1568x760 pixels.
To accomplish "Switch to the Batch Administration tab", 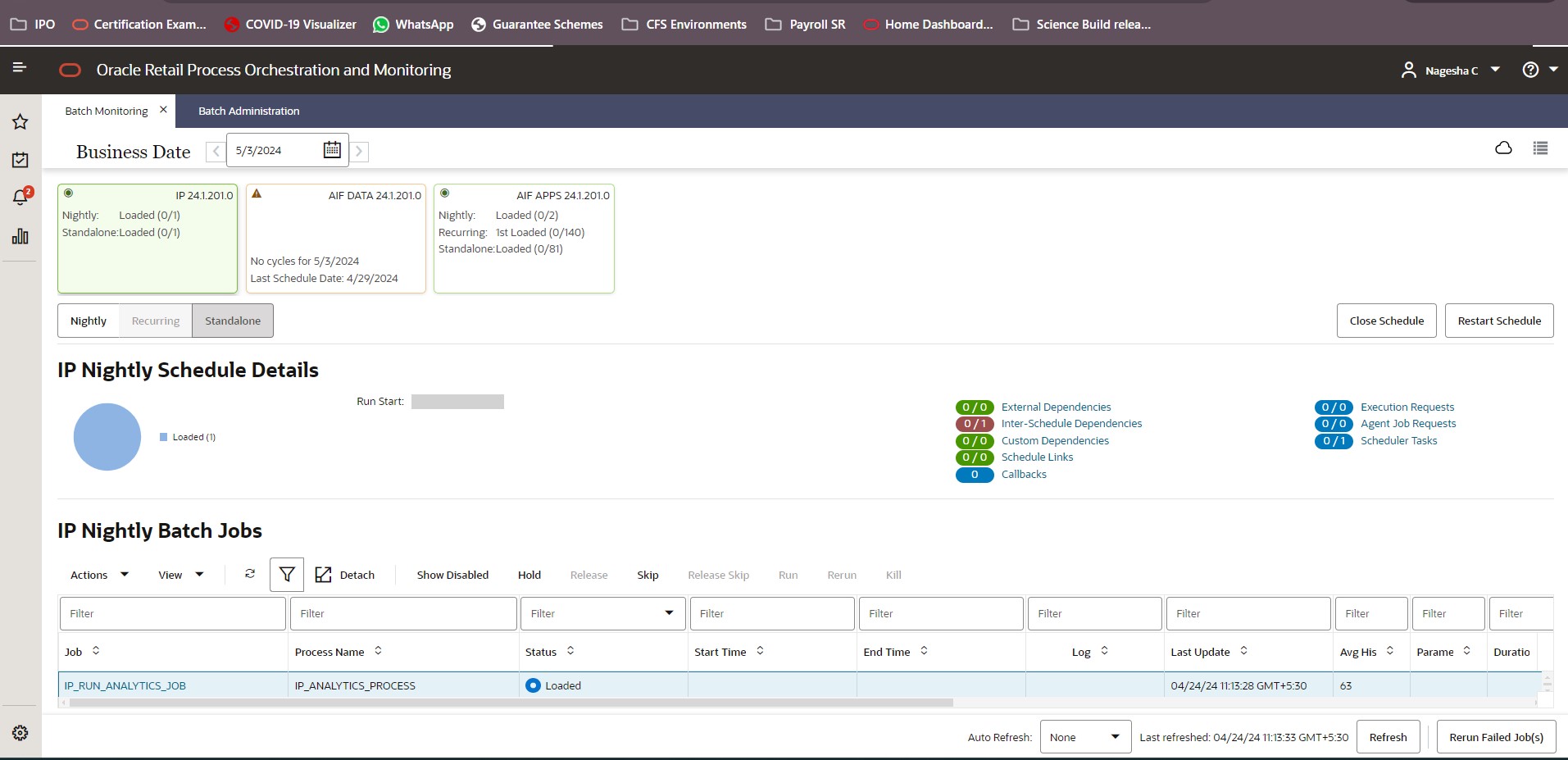I will point(248,111).
